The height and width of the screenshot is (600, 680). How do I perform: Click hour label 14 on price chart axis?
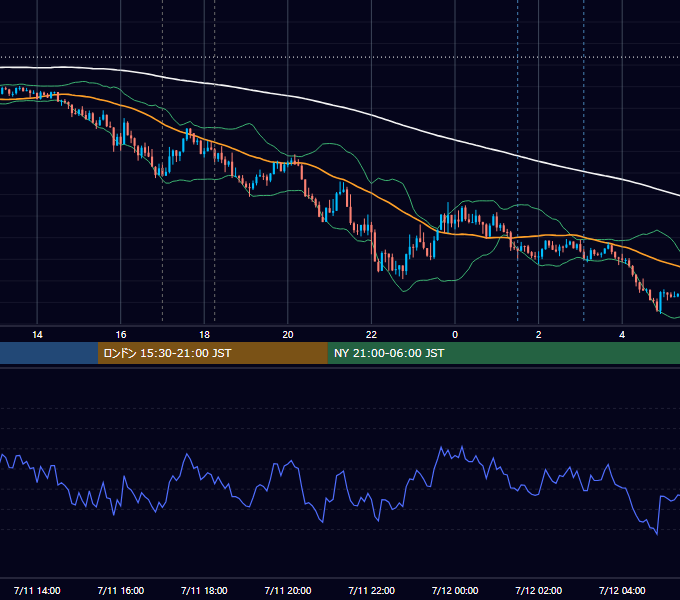click(x=37, y=335)
